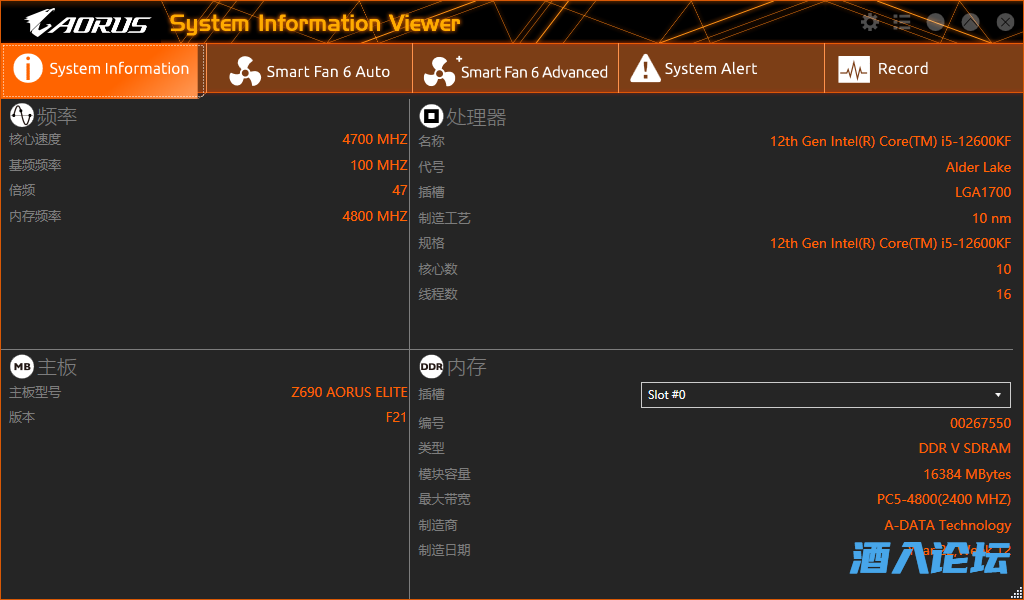This screenshot has width=1024, height=600.
Task: Click the processor section chip icon
Action: click(x=431, y=116)
